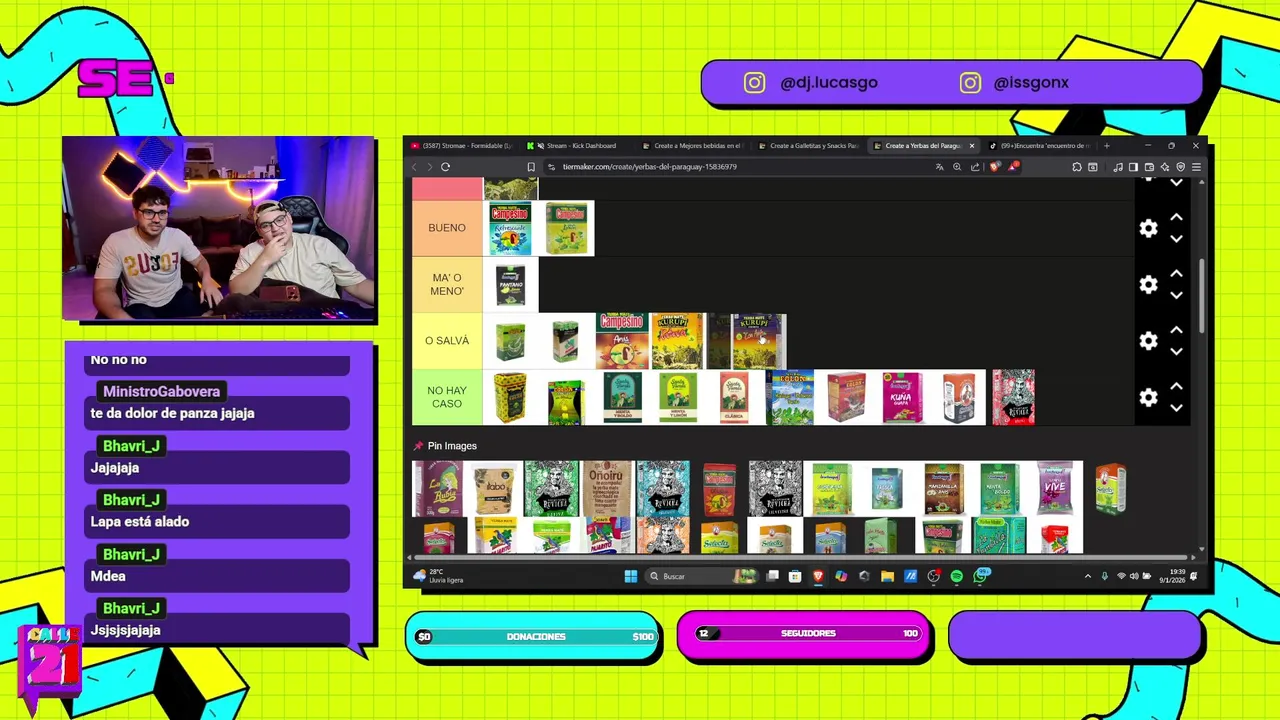The image size is (1280, 720).
Task: Select Campesino Refrescante yerba in BUENO tier
Action: (511, 228)
